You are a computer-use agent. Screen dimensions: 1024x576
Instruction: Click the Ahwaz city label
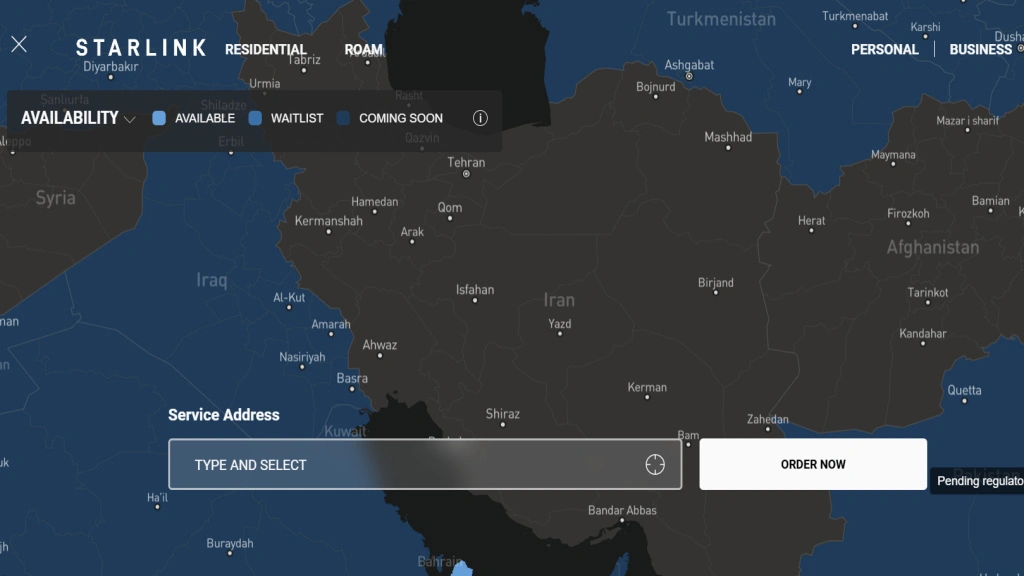pyautogui.click(x=379, y=345)
